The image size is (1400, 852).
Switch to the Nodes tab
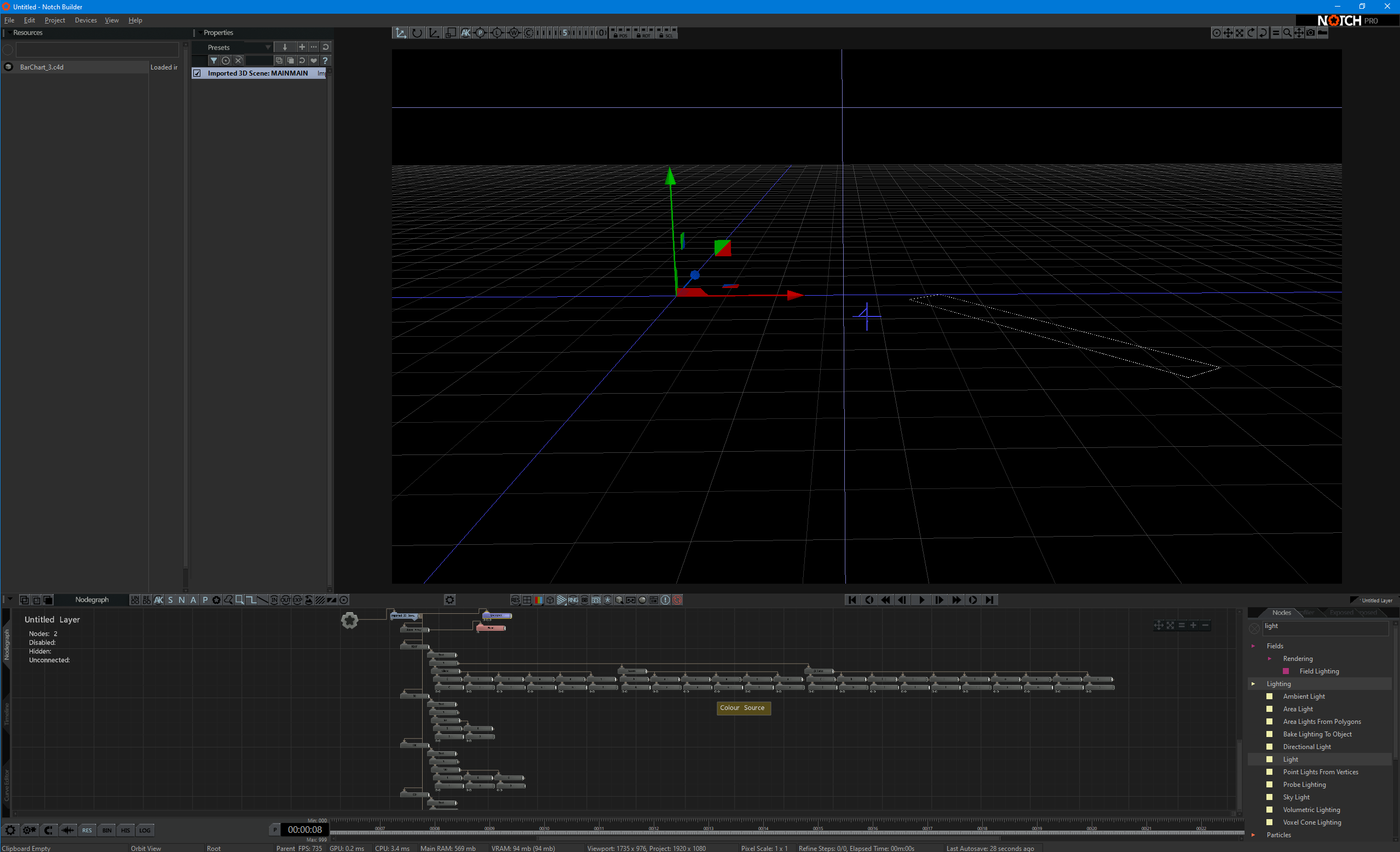click(1281, 612)
